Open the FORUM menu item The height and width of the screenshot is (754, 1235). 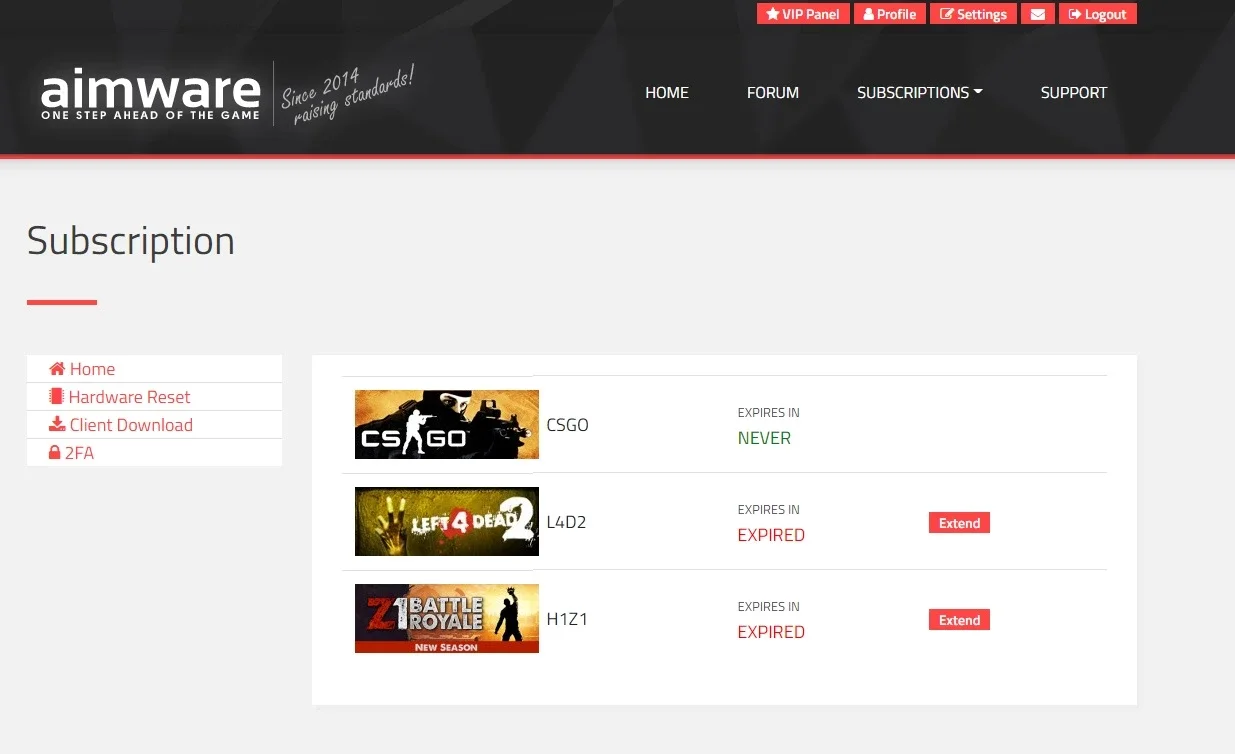773,92
